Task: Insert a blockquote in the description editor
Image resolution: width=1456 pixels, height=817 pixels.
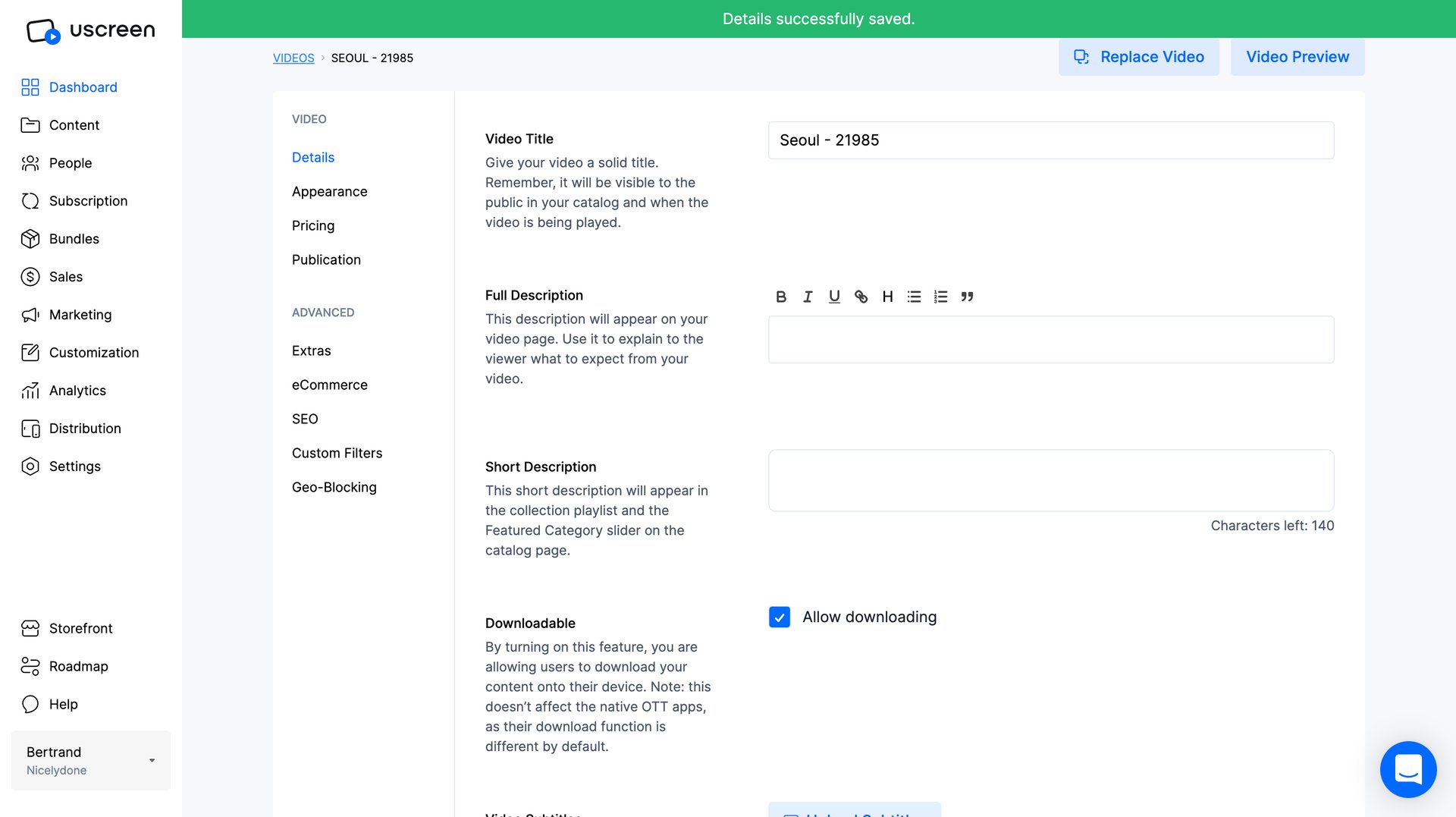Action: (967, 297)
